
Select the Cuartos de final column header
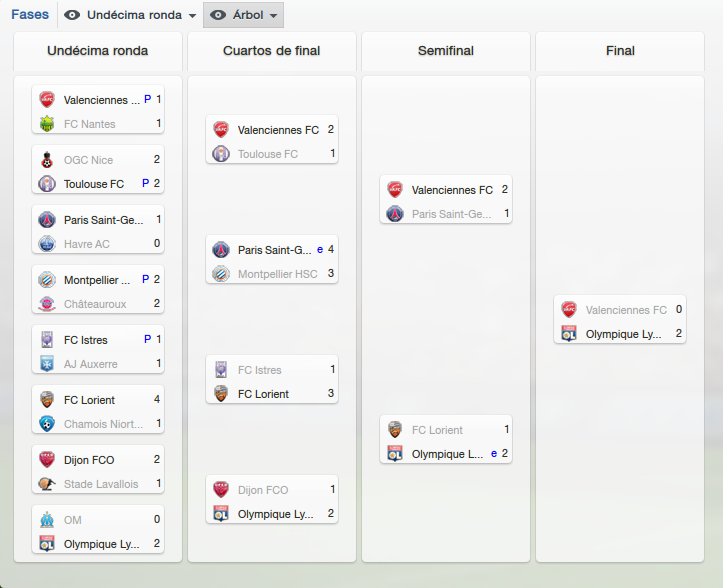coord(272,51)
